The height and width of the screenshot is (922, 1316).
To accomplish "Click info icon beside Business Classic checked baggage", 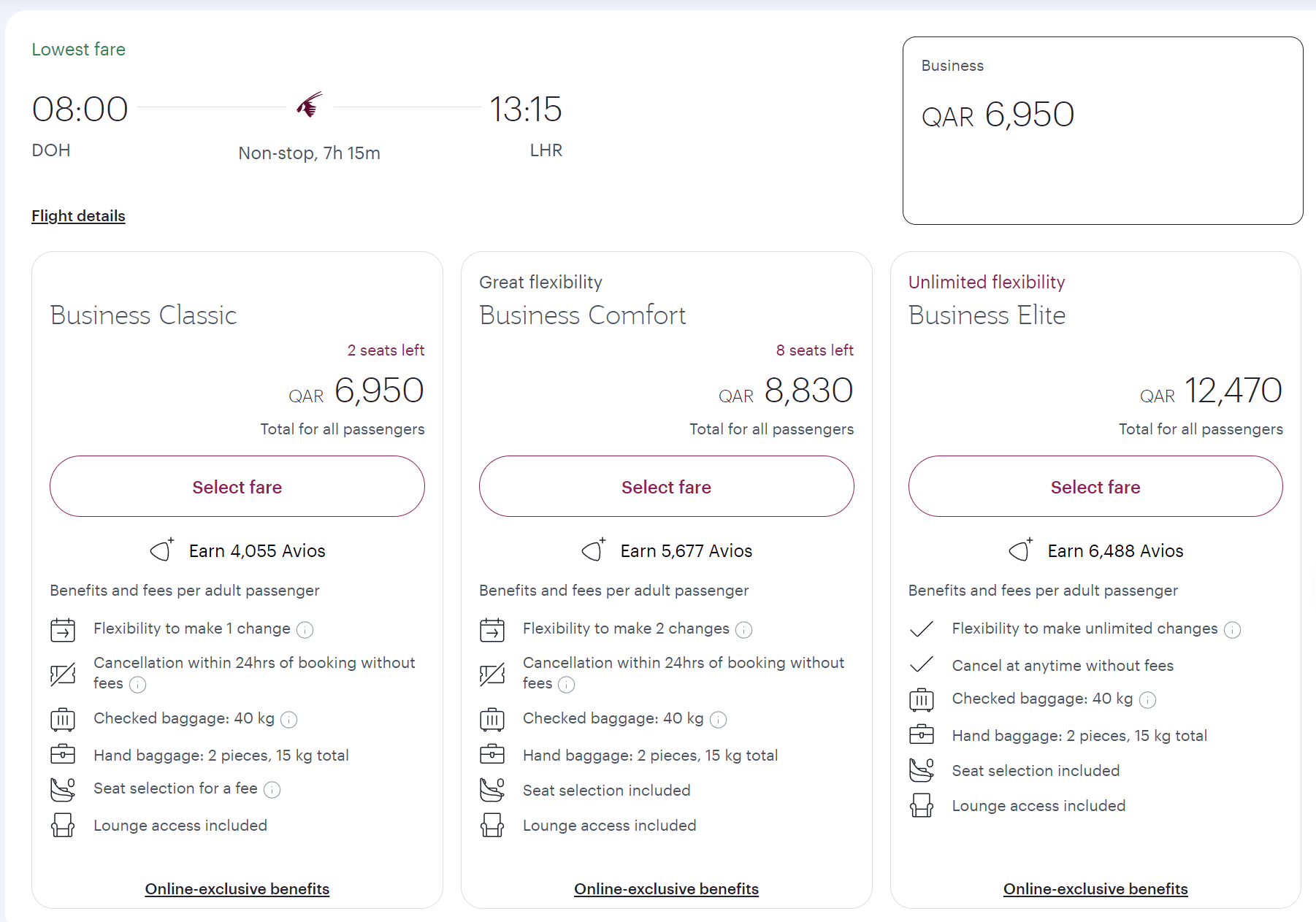I will click(x=289, y=720).
